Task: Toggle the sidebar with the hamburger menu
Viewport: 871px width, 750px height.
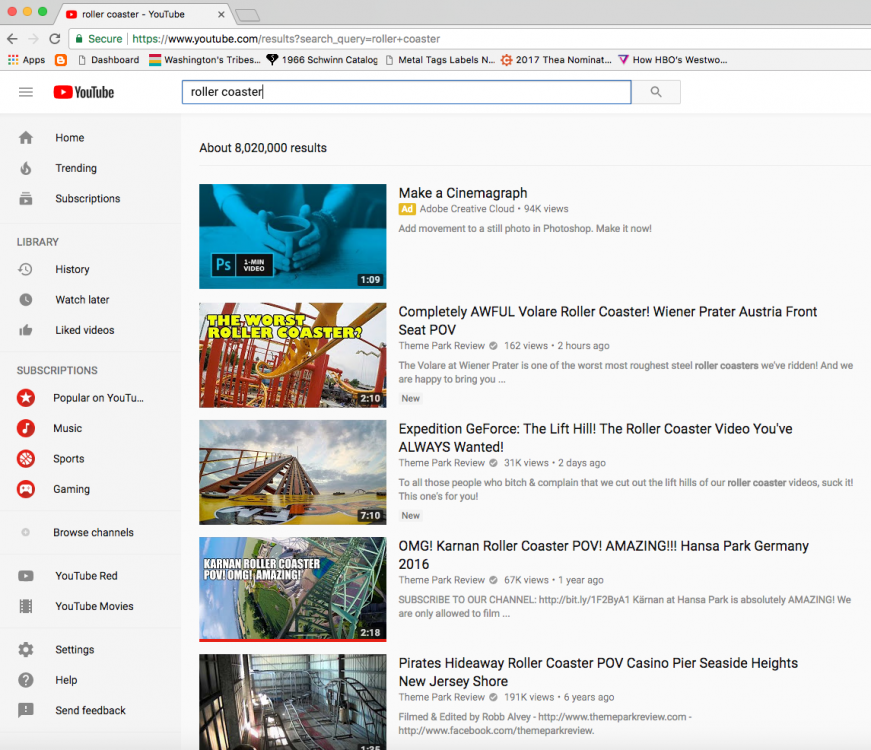Action: 25,91
